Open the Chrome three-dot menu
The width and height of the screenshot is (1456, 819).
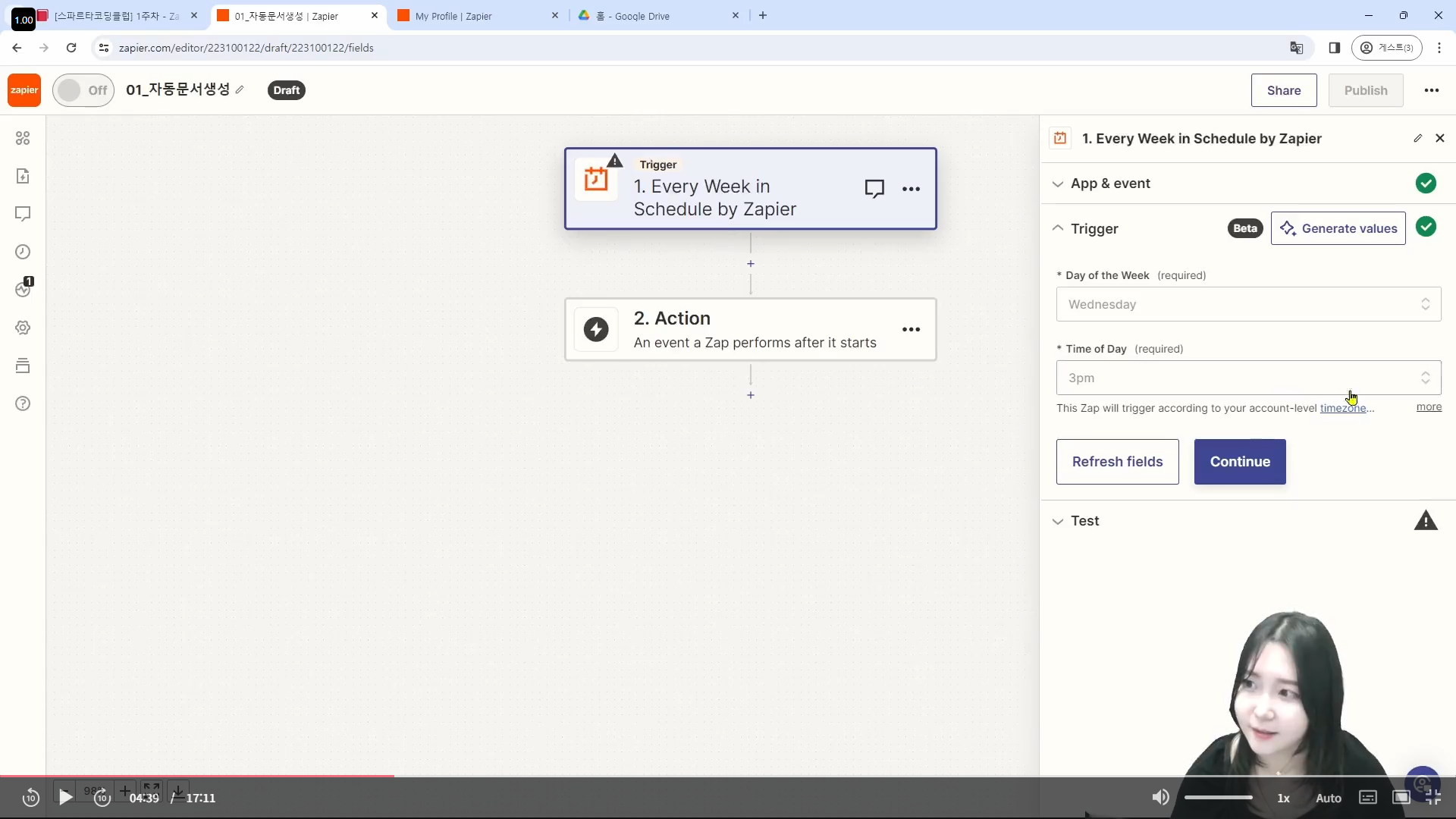pyautogui.click(x=1439, y=48)
